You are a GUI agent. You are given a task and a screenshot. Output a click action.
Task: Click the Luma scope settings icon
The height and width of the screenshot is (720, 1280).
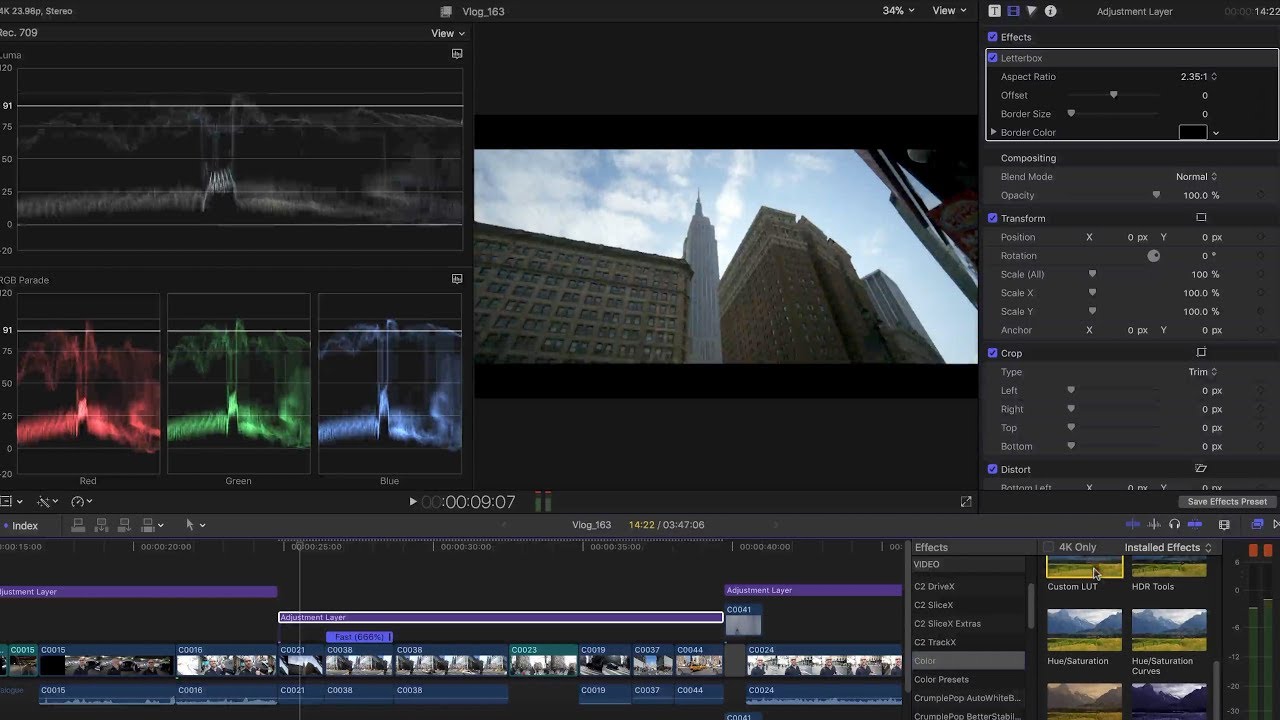(457, 54)
